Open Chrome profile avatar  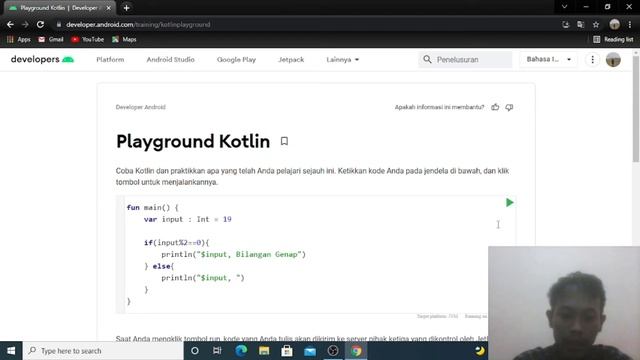614,24
